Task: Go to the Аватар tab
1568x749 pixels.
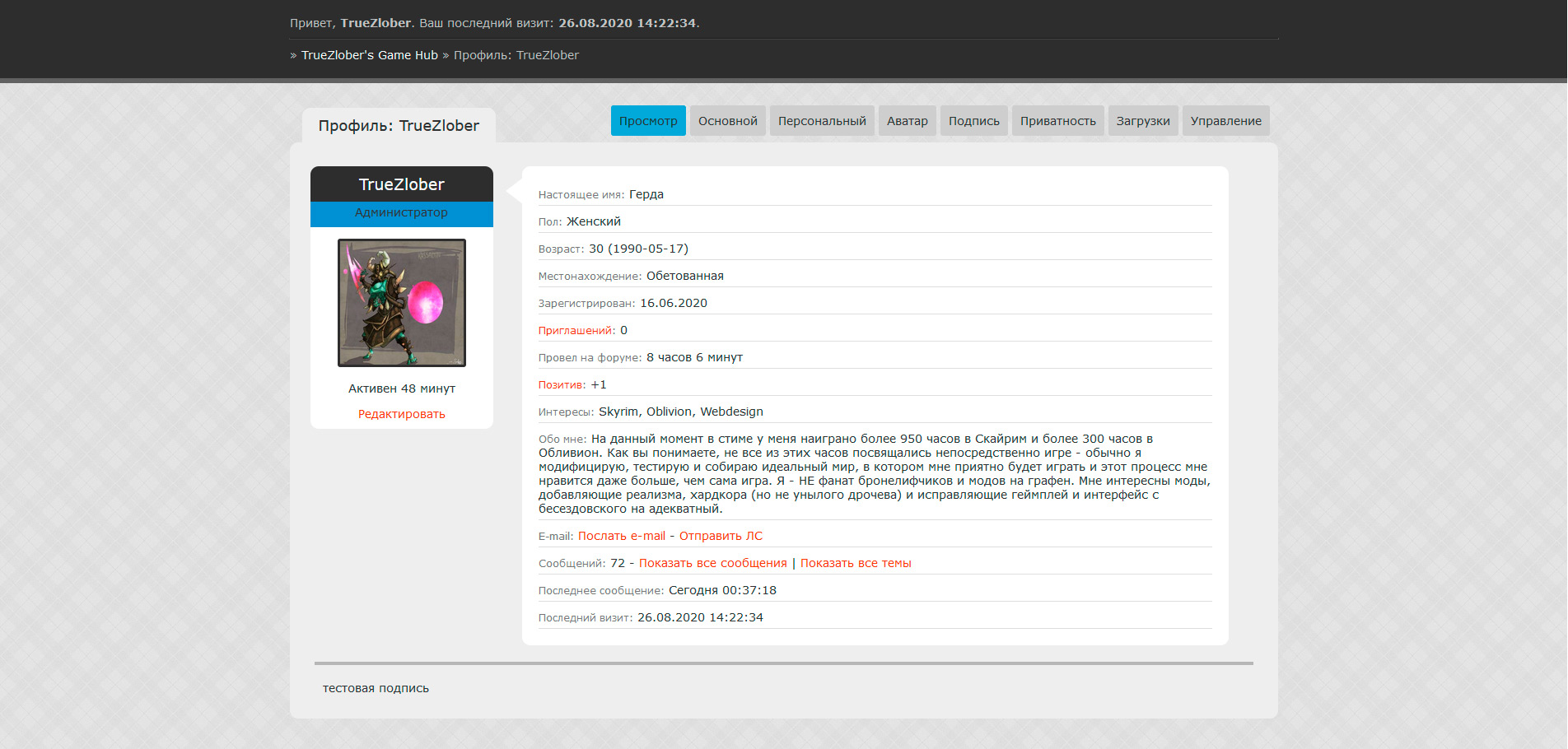Action: point(908,121)
